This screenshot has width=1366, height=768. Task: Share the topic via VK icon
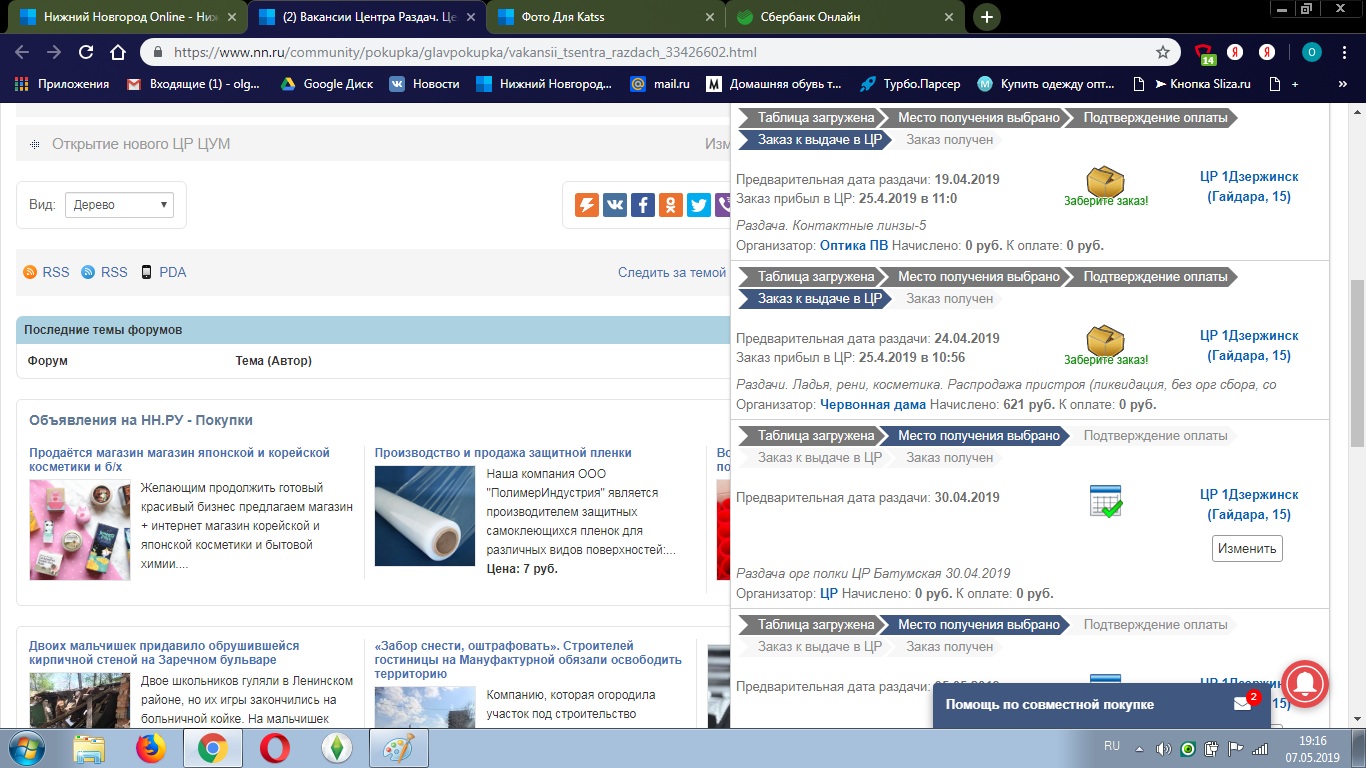click(x=615, y=205)
